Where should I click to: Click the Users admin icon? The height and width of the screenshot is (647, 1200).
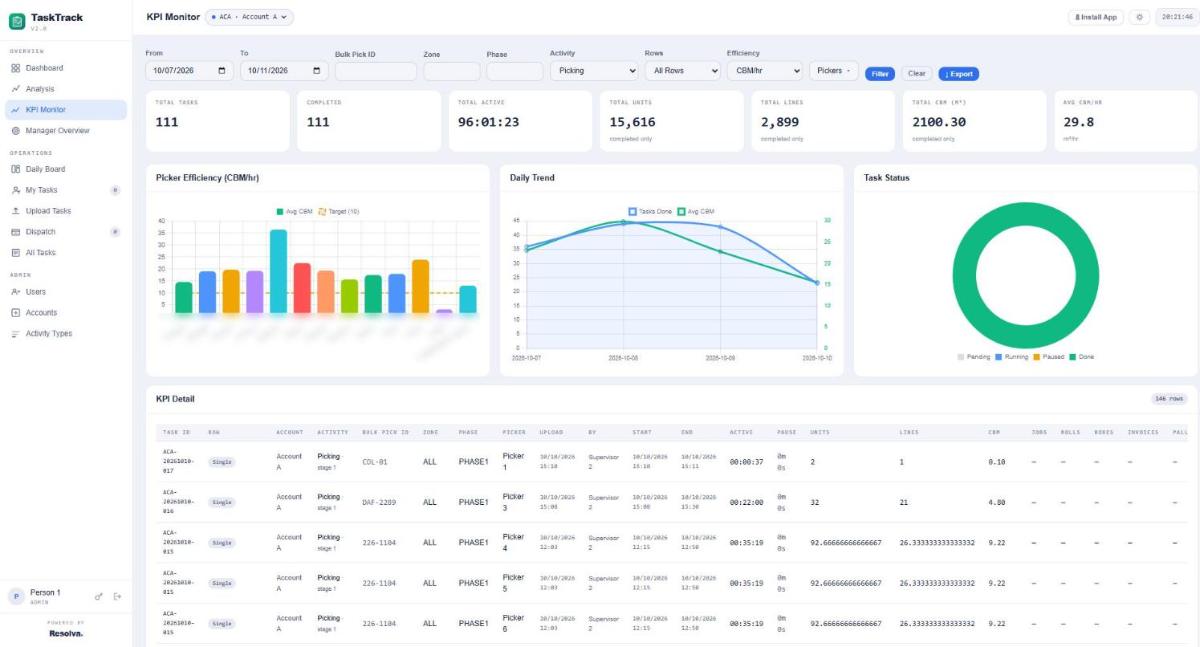(x=16, y=292)
